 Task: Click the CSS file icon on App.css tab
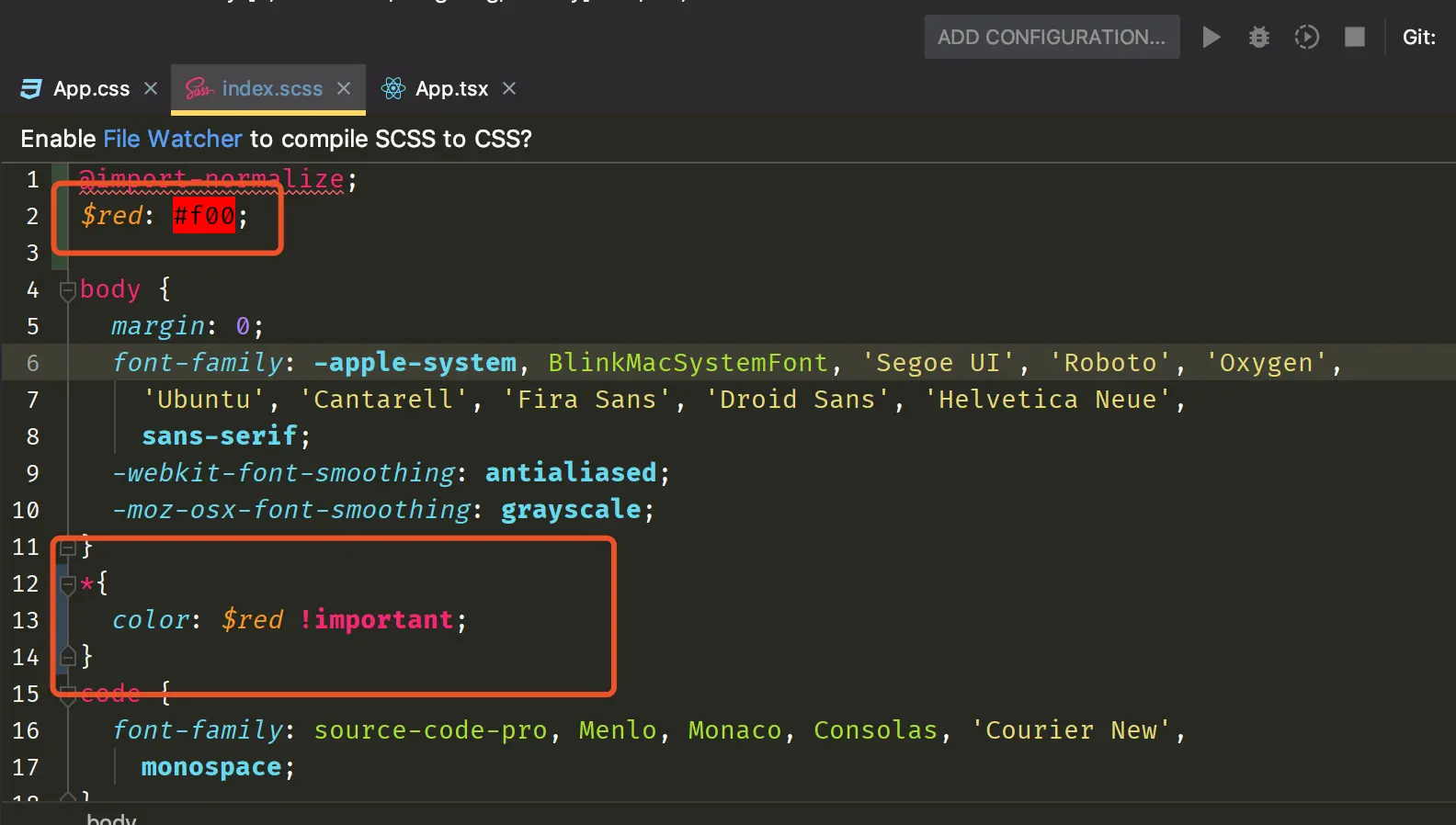[x=31, y=88]
